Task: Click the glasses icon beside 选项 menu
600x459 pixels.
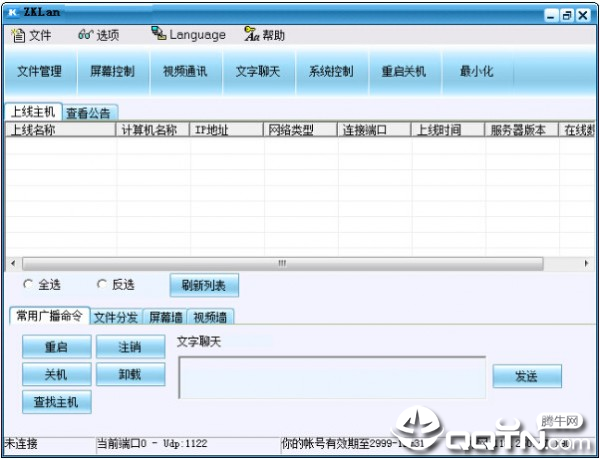Action: coord(85,35)
